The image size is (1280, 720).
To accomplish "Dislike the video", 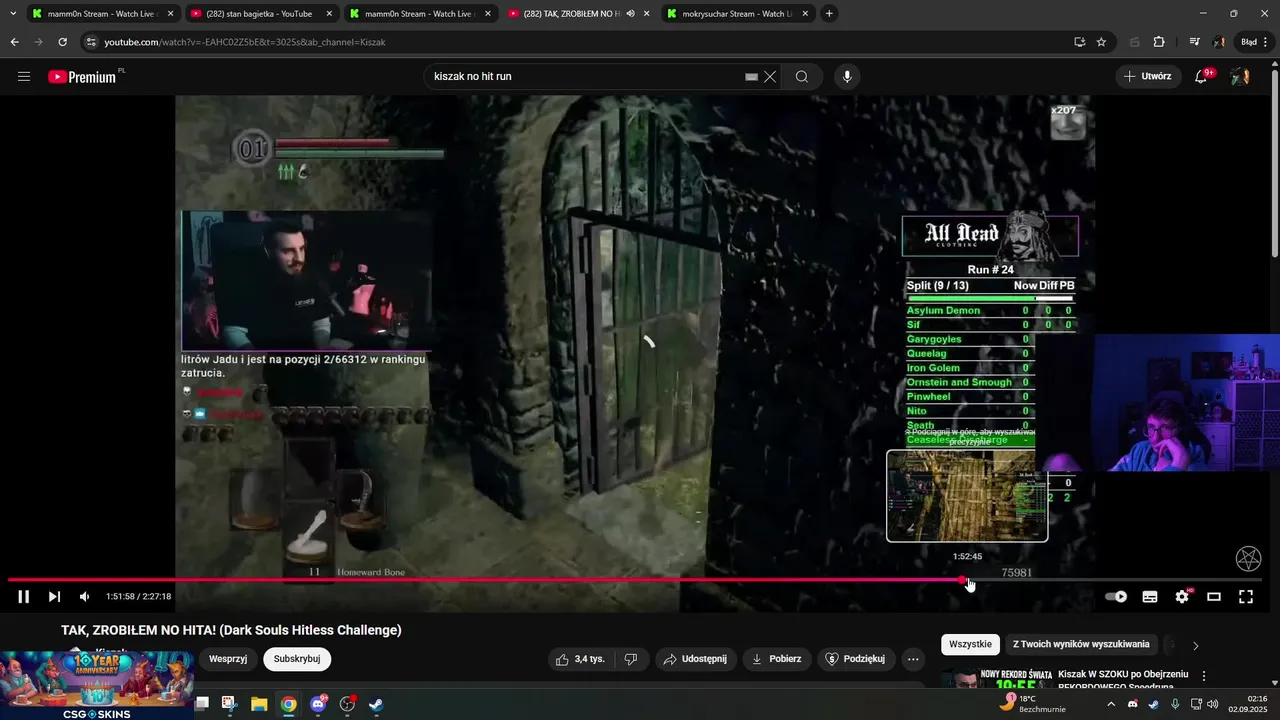I will 631,659.
